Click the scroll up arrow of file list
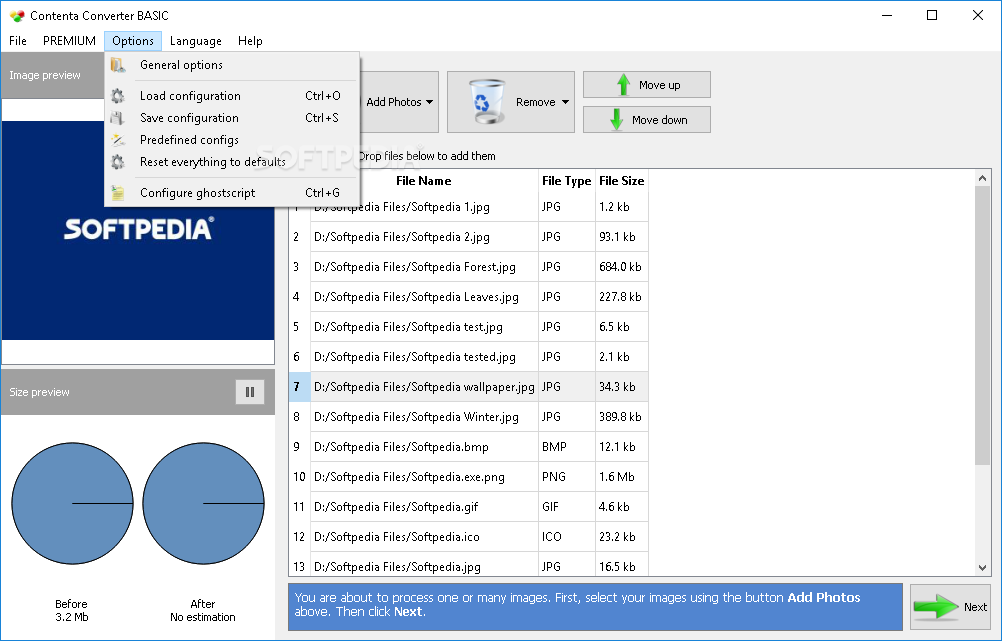Viewport: 1002px width, 641px height. [982, 178]
